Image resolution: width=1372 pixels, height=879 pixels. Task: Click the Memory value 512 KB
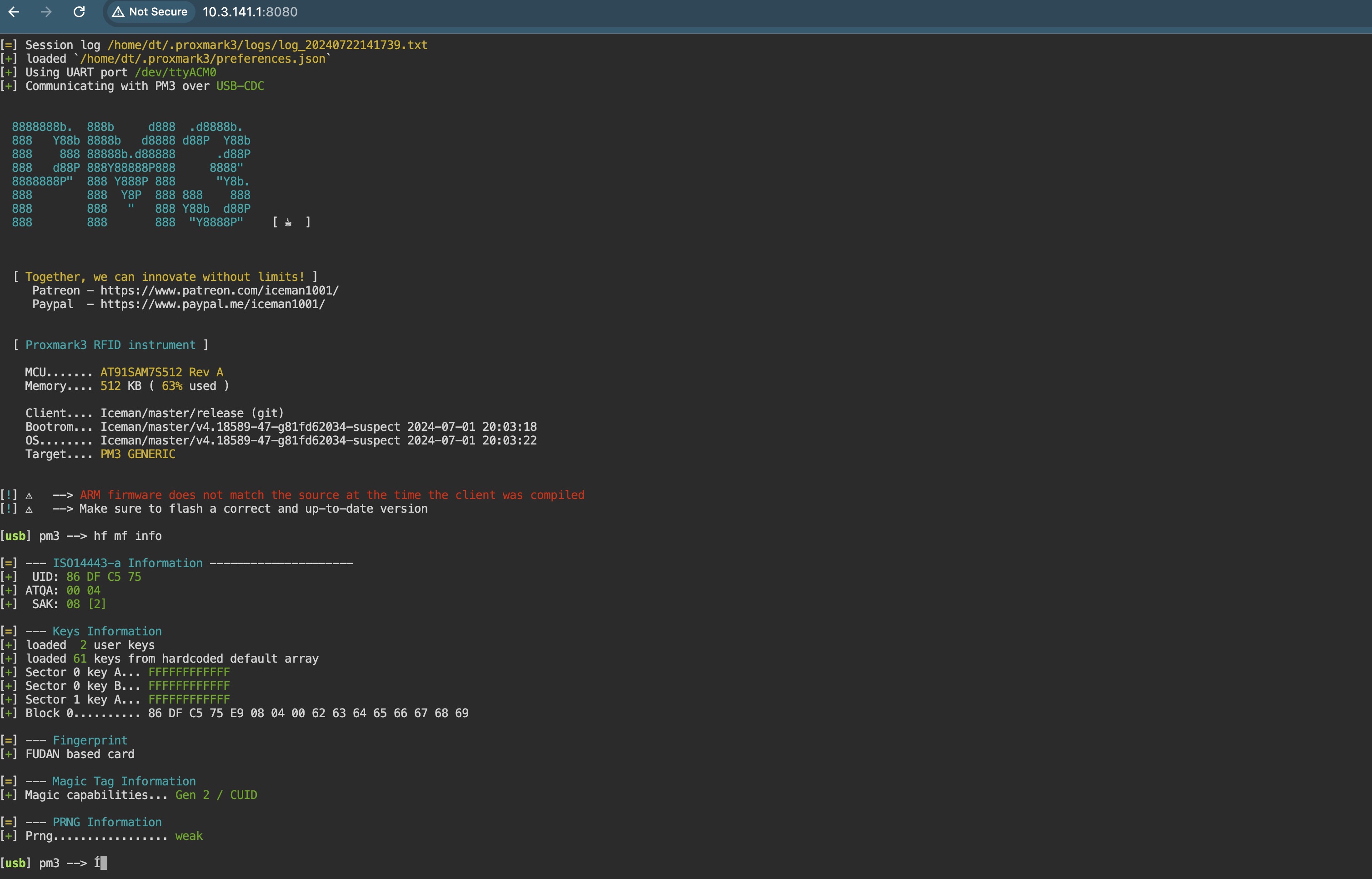point(120,386)
